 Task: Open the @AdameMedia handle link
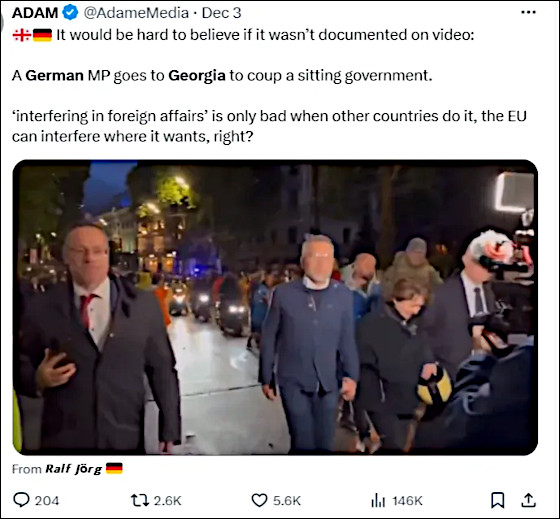click(x=136, y=13)
